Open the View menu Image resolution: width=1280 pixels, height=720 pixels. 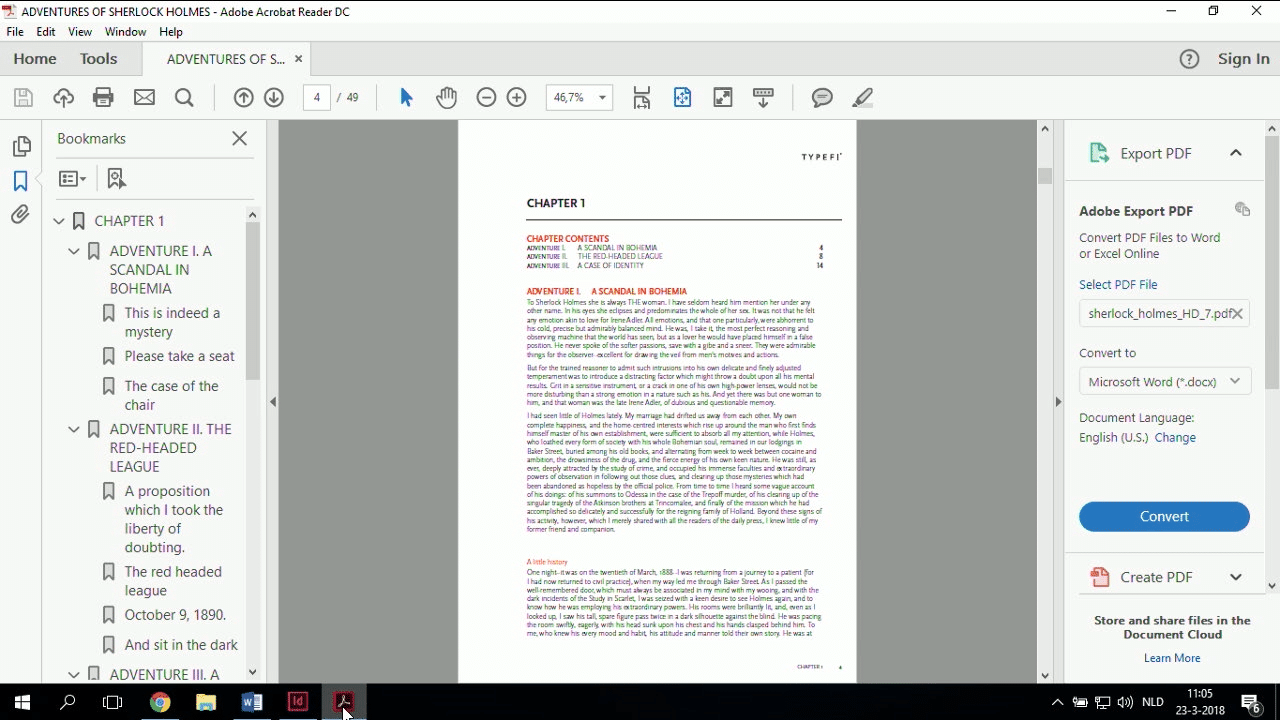80,32
